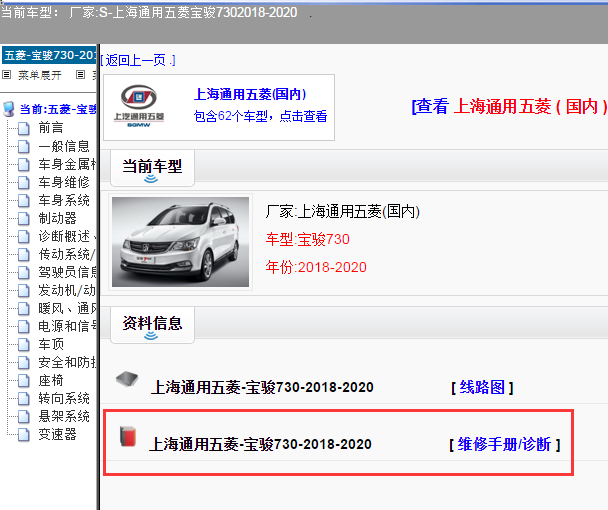Open the 车身系统 tree item
Screen dimensions: 608x510
[x=64, y=200]
